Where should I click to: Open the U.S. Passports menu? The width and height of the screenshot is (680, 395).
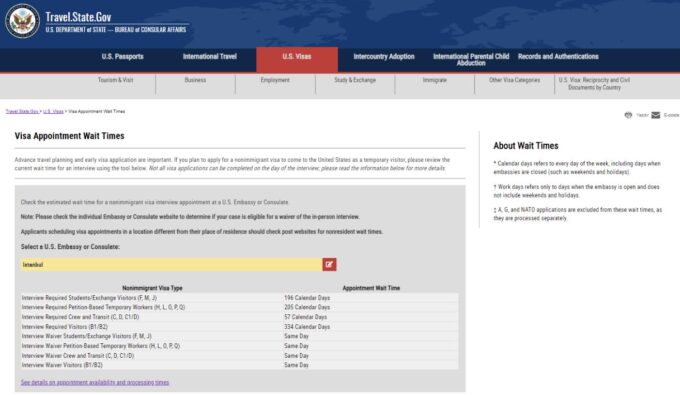tap(122, 56)
